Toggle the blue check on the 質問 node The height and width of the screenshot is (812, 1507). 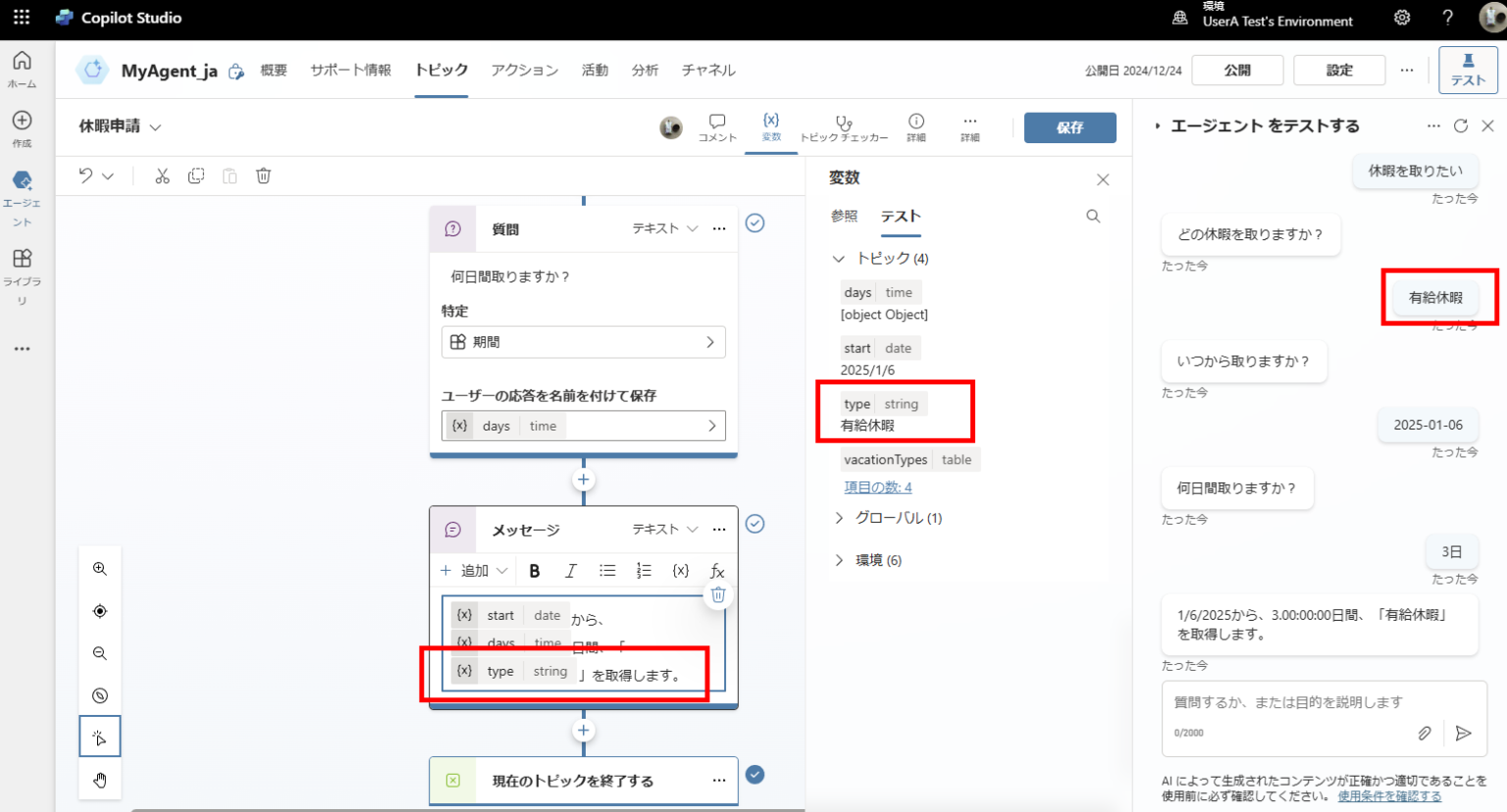pyautogui.click(x=754, y=223)
